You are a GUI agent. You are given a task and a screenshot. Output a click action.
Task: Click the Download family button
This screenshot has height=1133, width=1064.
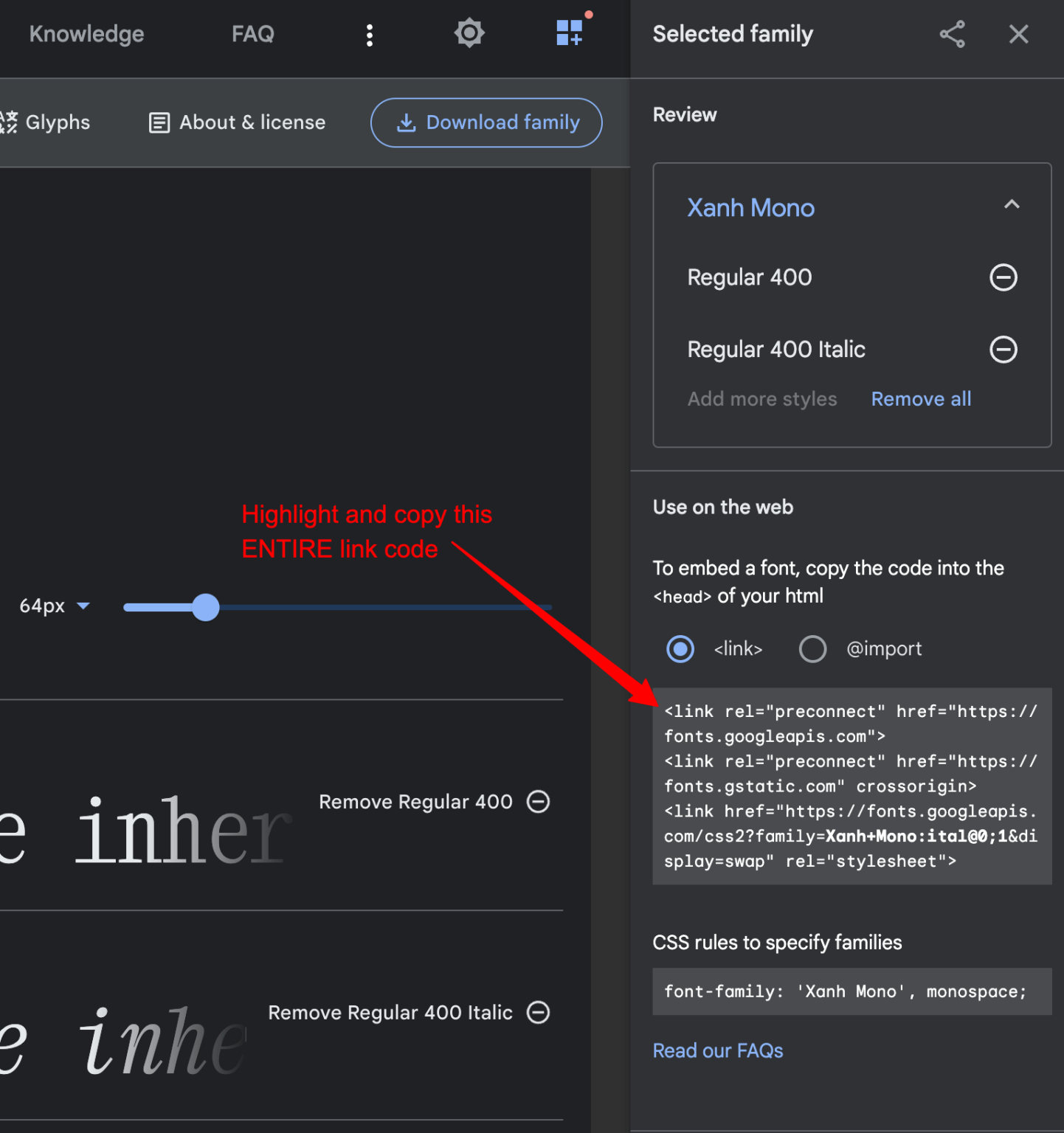(486, 122)
